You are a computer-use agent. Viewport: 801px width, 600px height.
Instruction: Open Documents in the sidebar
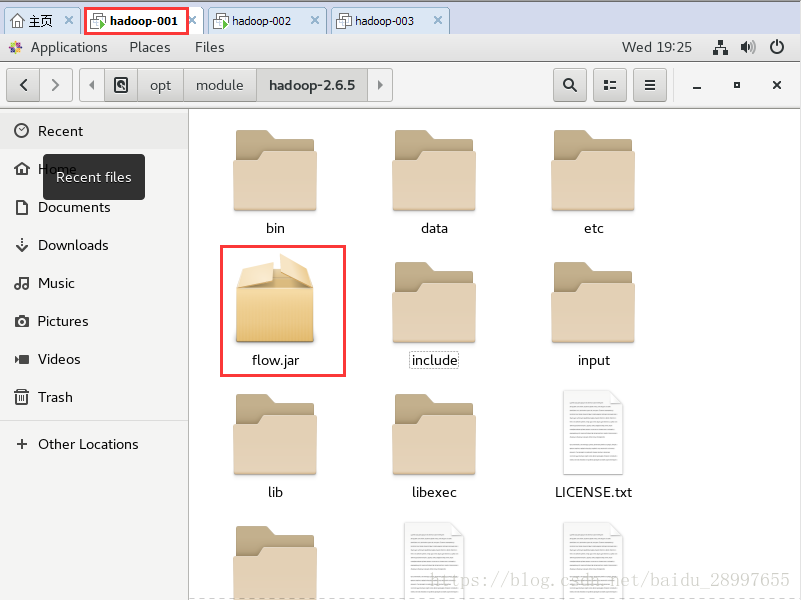94,207
